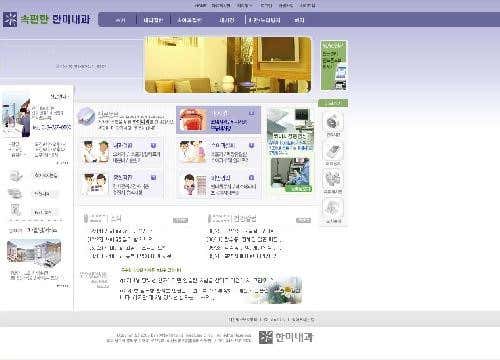Click the purple go button on doctor-patient card
Screen dimensions: 500x360
(x=252, y=145)
